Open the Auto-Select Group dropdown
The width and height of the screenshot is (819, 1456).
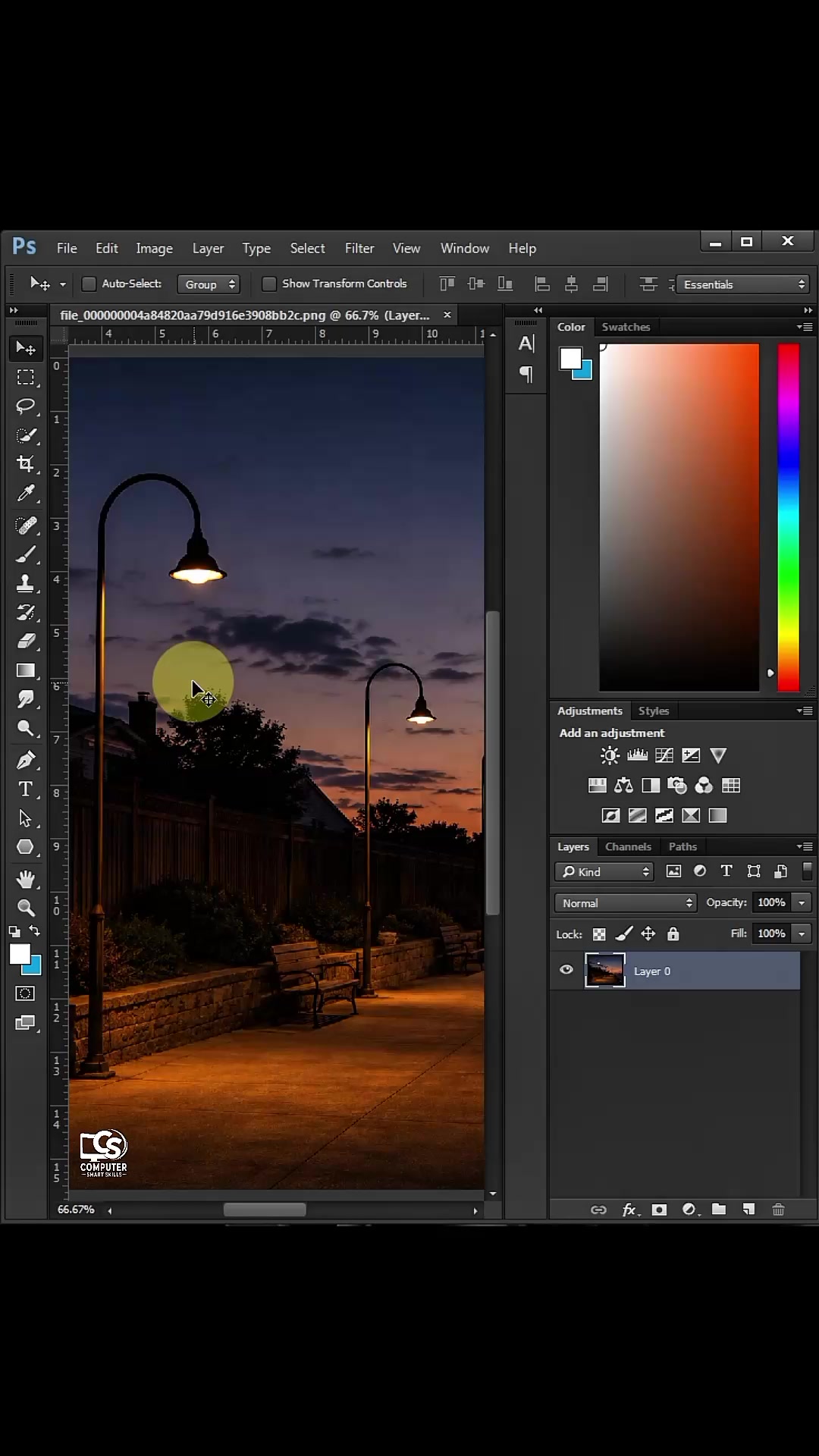pos(209,284)
